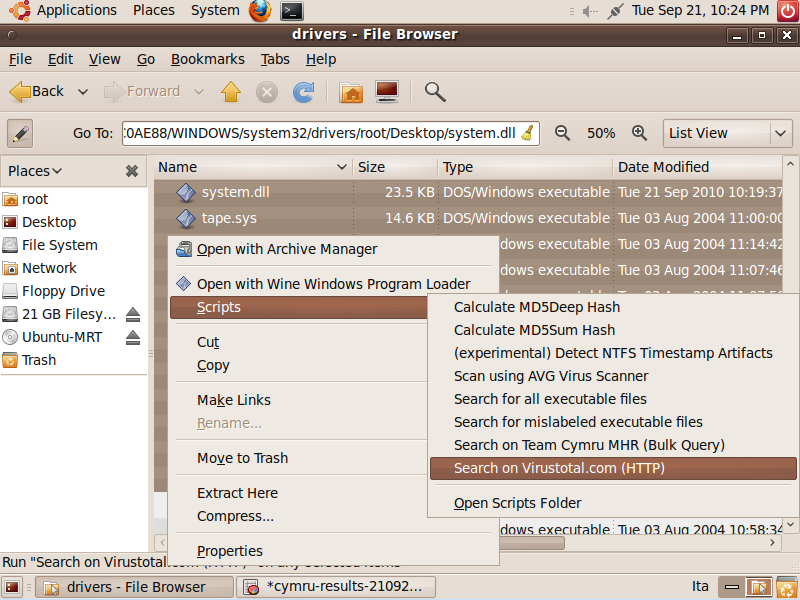Click the Back arrow icon
Image resolution: width=800 pixels, height=600 pixels.
pos(20,92)
